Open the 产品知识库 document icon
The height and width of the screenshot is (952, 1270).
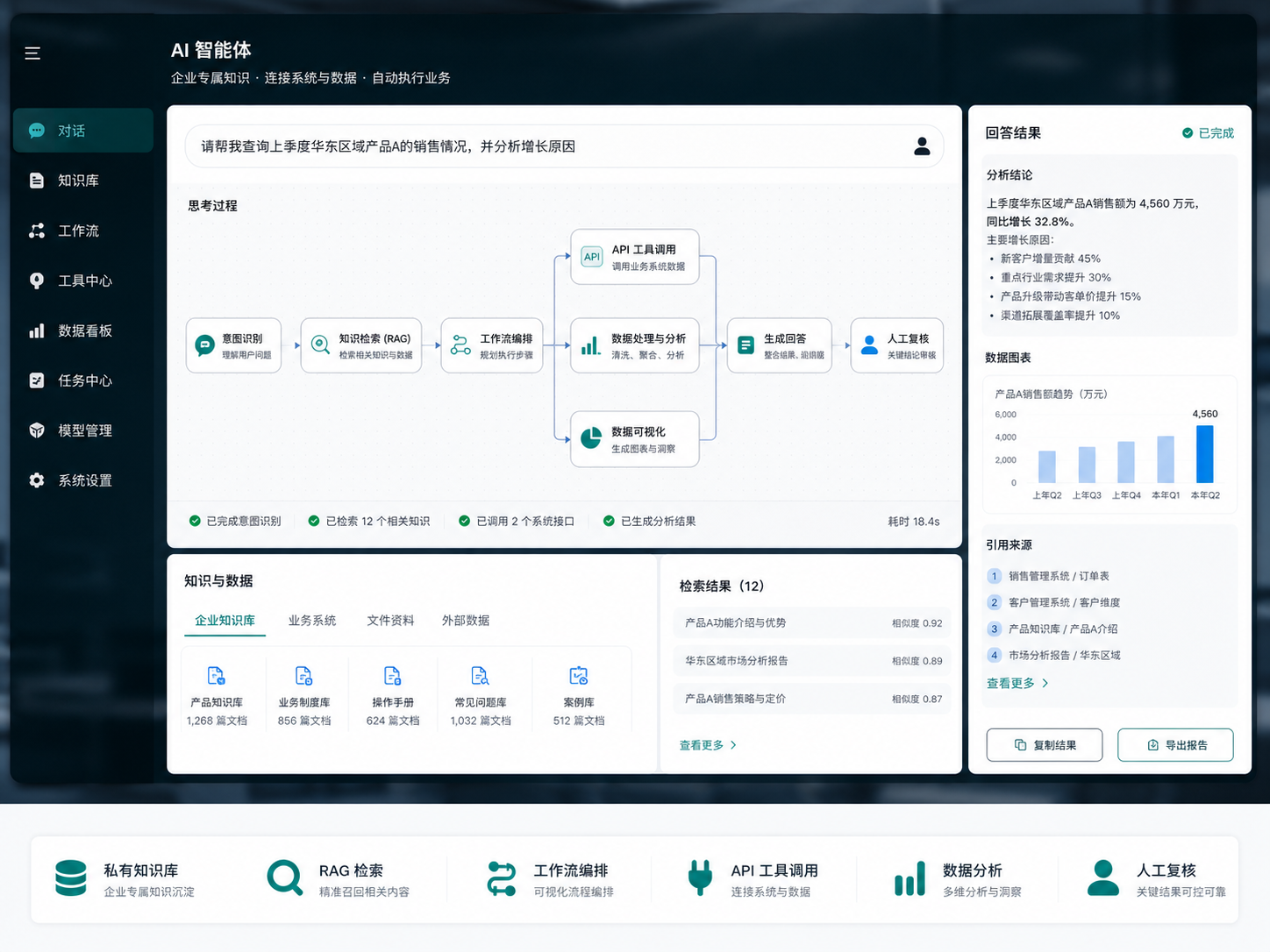coord(216,676)
